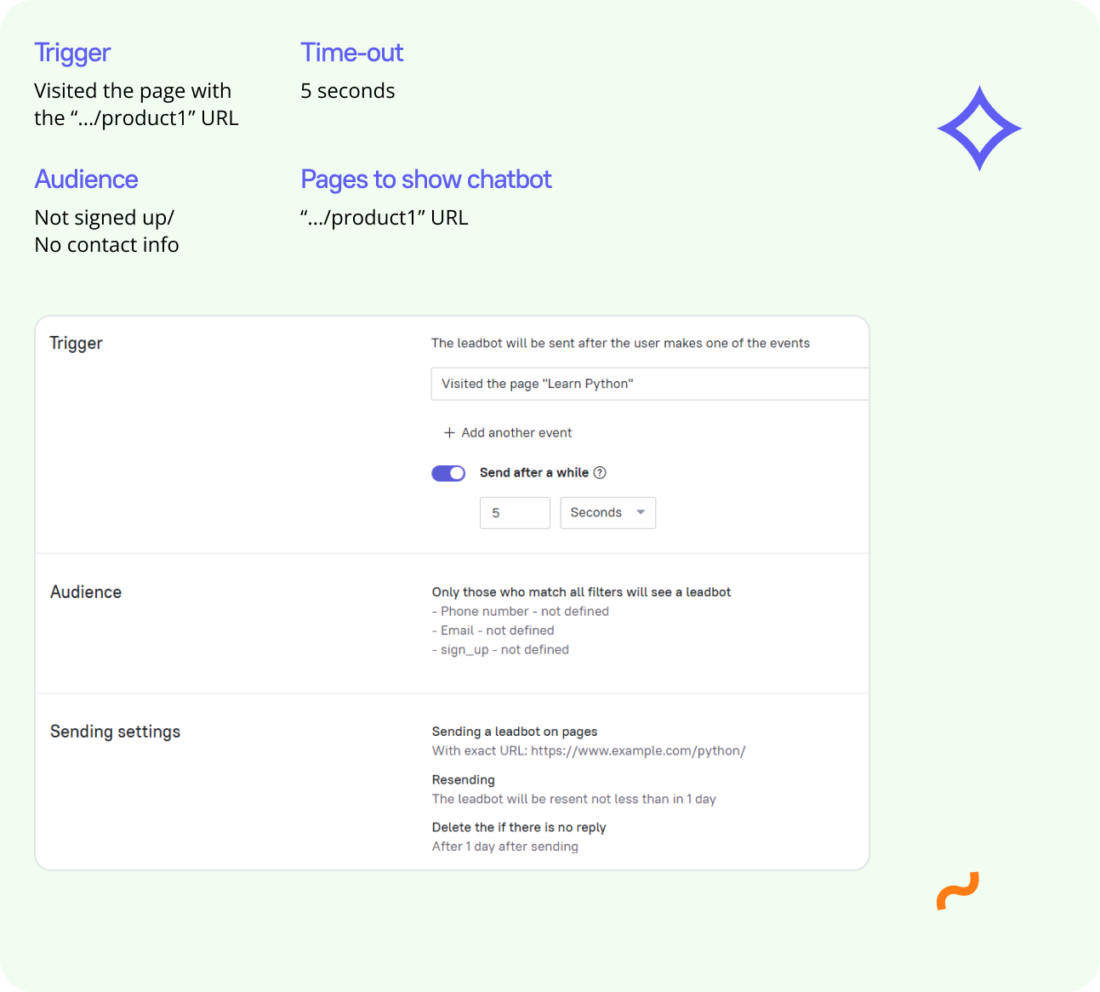Click the dropdown arrow inside Seconds selector
This screenshot has width=1100, height=992.
(x=640, y=512)
